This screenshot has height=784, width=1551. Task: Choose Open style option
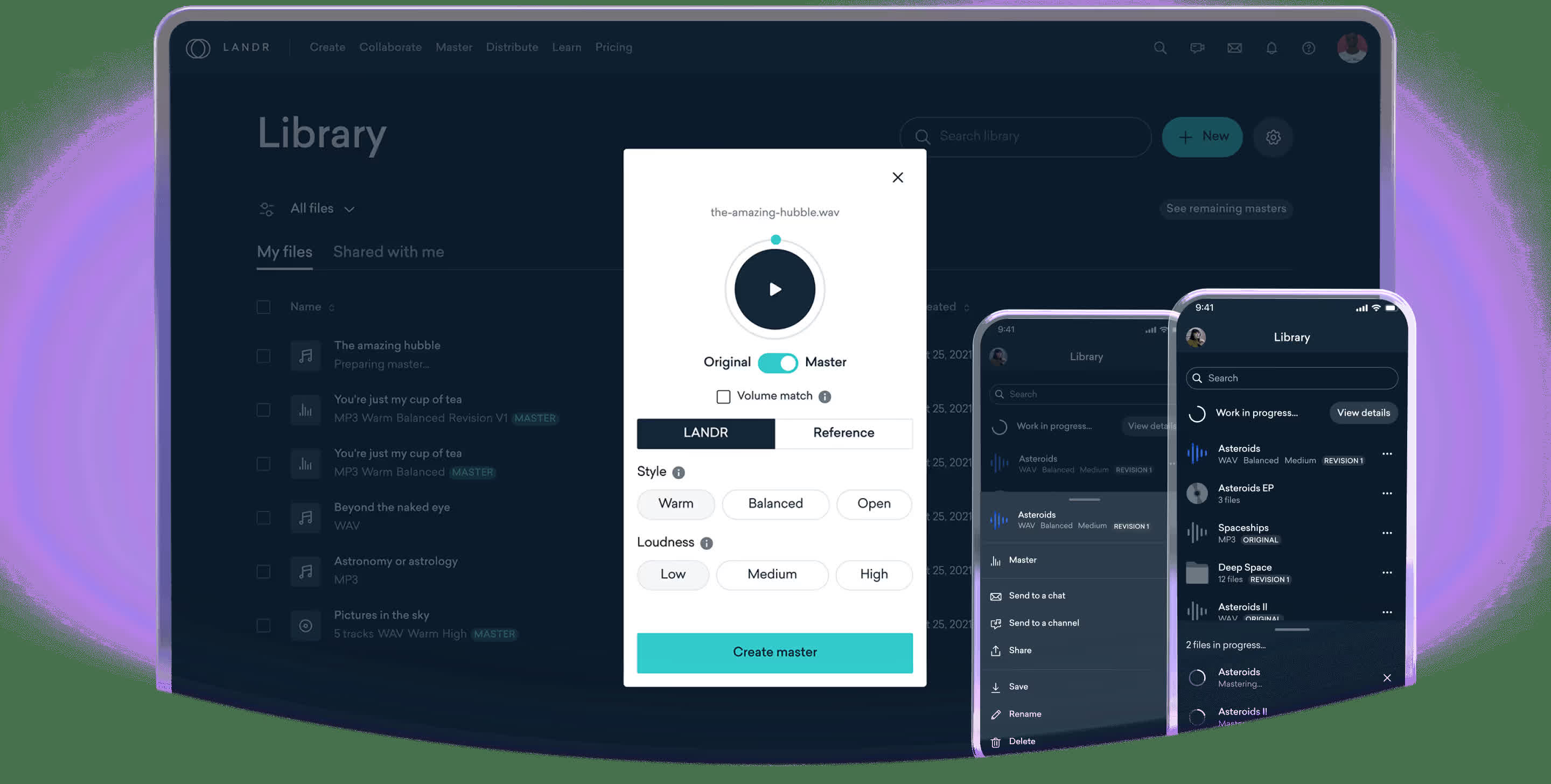click(x=874, y=504)
